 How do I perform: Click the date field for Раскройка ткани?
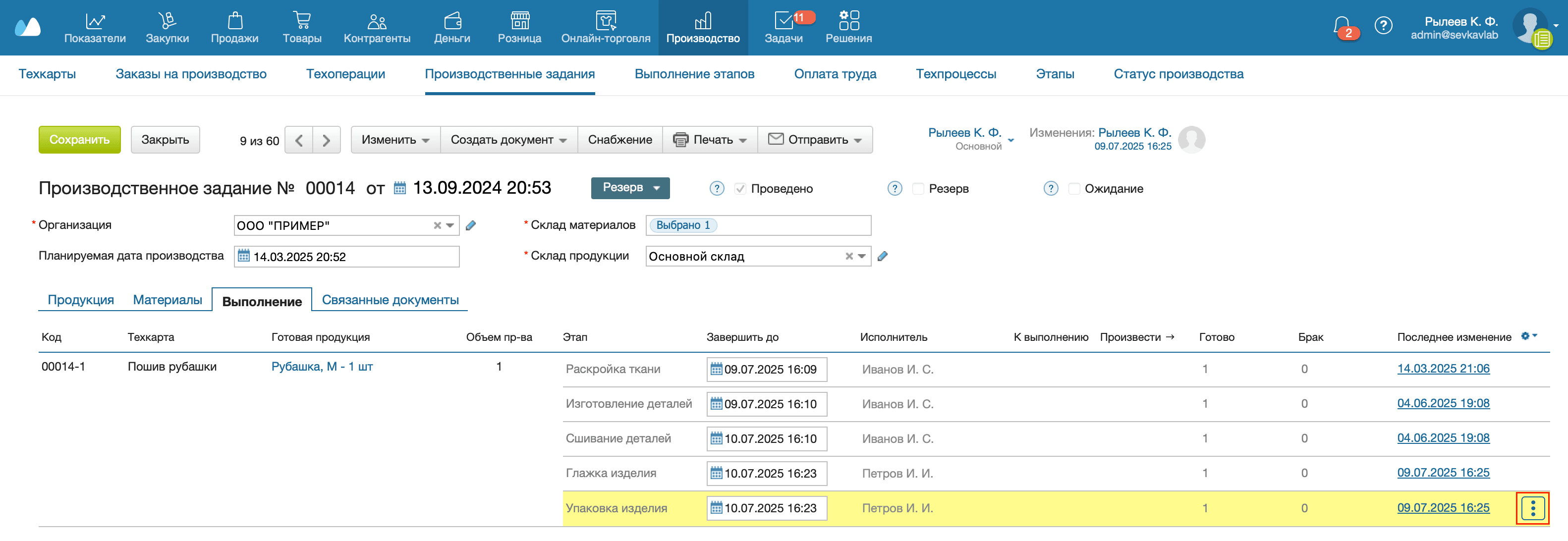(x=768, y=369)
